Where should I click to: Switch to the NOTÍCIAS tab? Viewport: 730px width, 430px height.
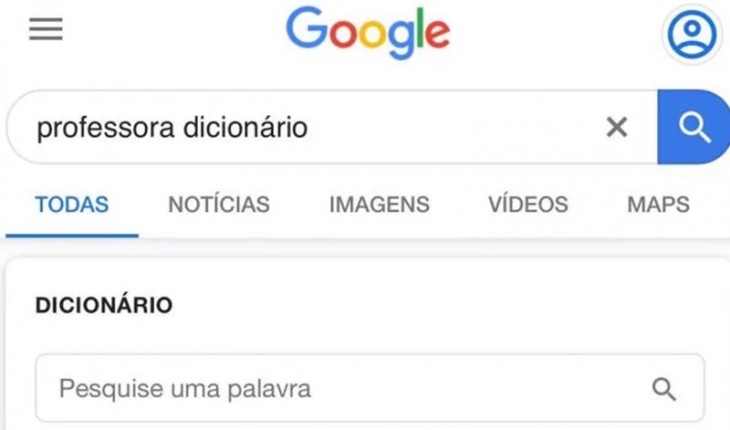point(218,205)
